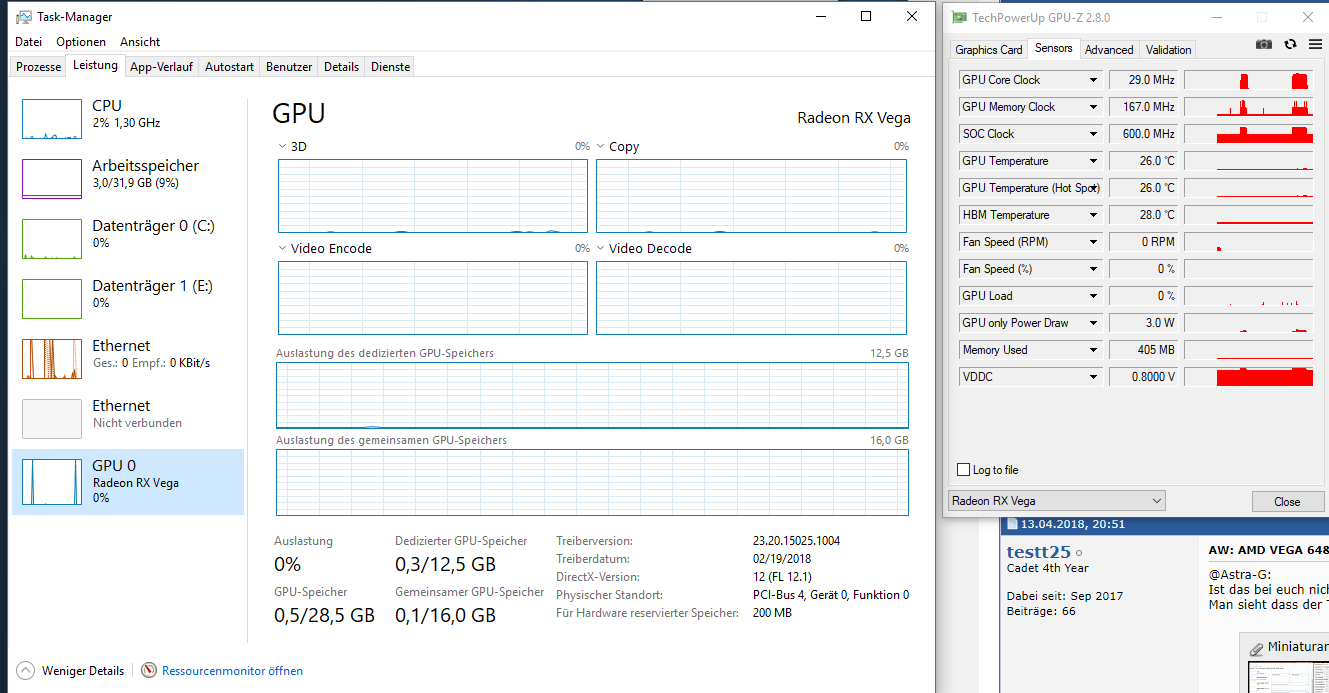Open the GPU Load sensor dropdown
The height and width of the screenshot is (693, 1329).
click(1093, 296)
